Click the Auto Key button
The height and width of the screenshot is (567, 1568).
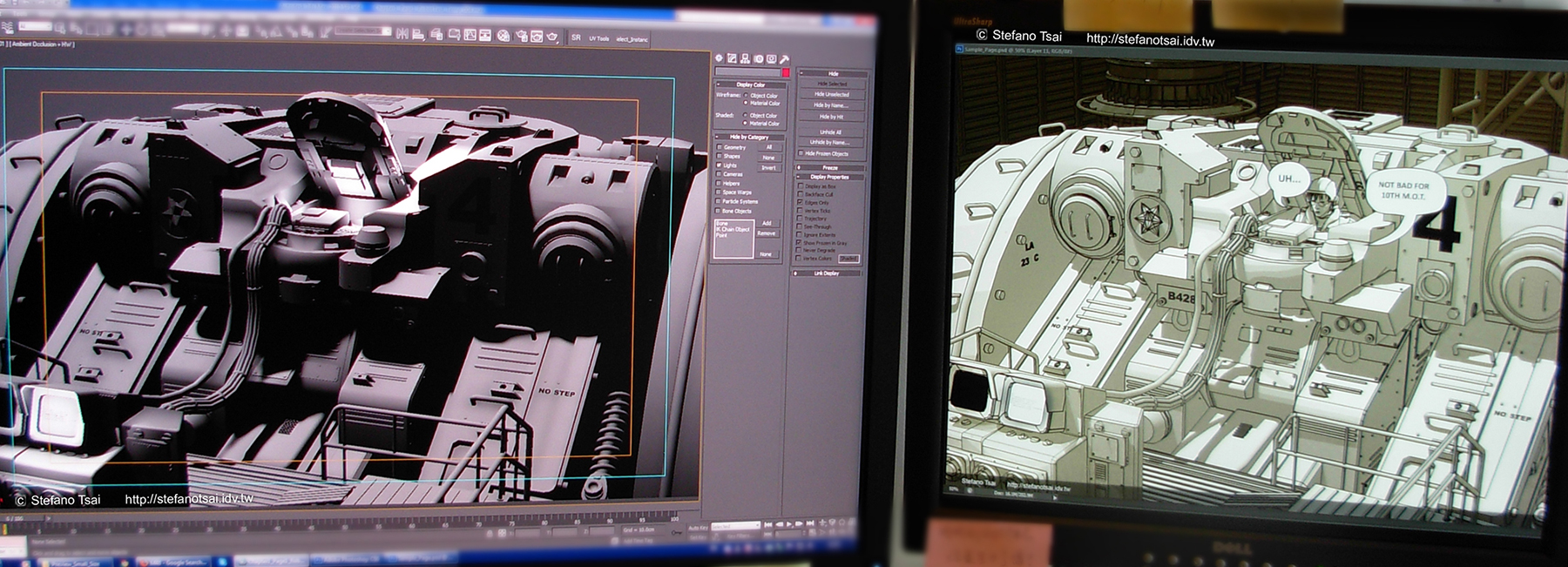coord(699,528)
